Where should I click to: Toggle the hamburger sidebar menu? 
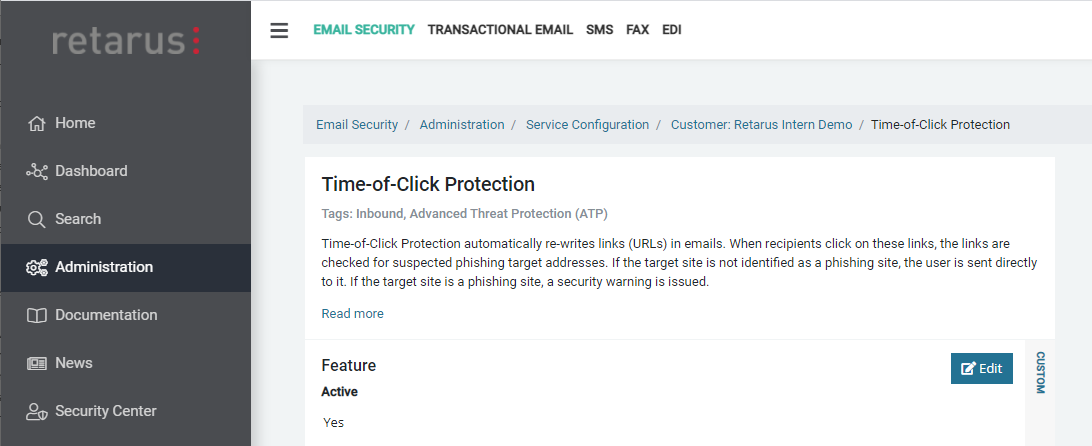279,30
